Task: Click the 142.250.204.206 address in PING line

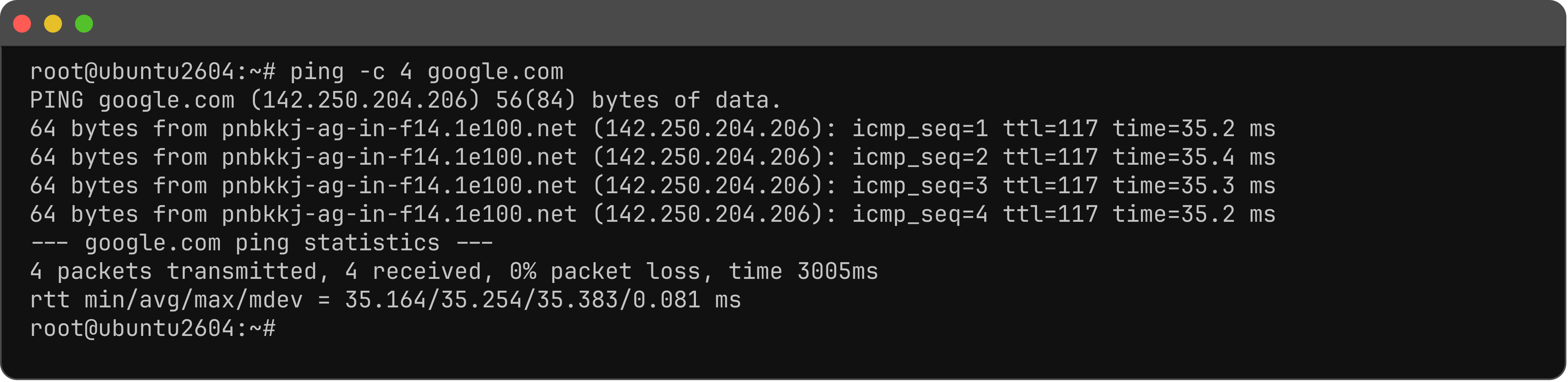Action: 365,100
